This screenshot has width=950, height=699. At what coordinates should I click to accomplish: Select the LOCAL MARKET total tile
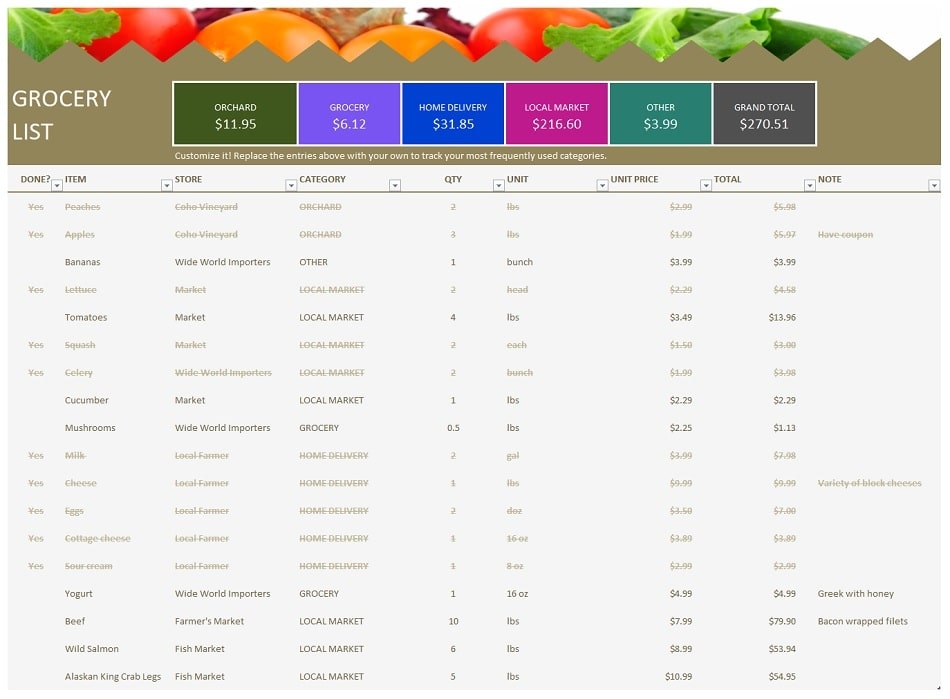[x=558, y=113]
